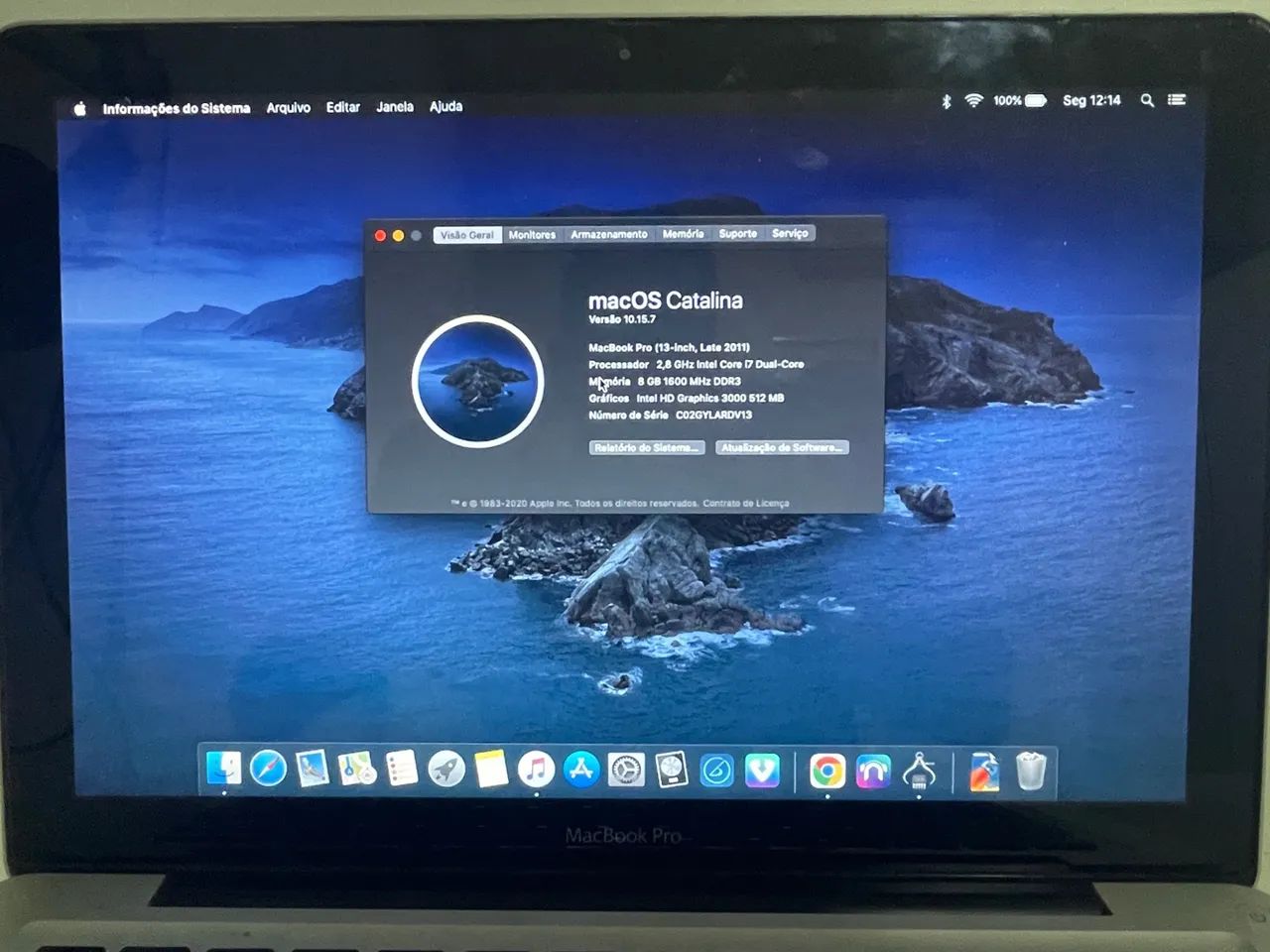Click the Processador 2,8 GHz Intel Core i7 line
The width and height of the screenshot is (1270, 952).
697,364
